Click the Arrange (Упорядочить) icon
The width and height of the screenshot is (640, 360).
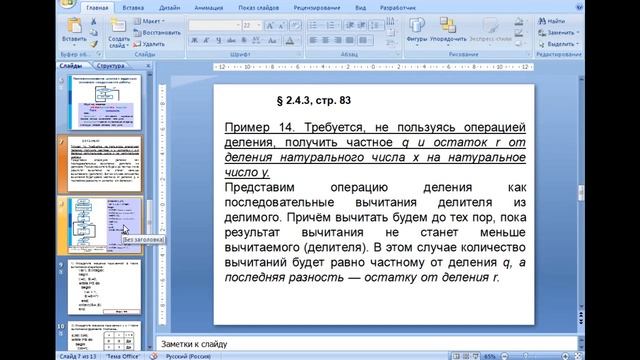tap(448, 25)
